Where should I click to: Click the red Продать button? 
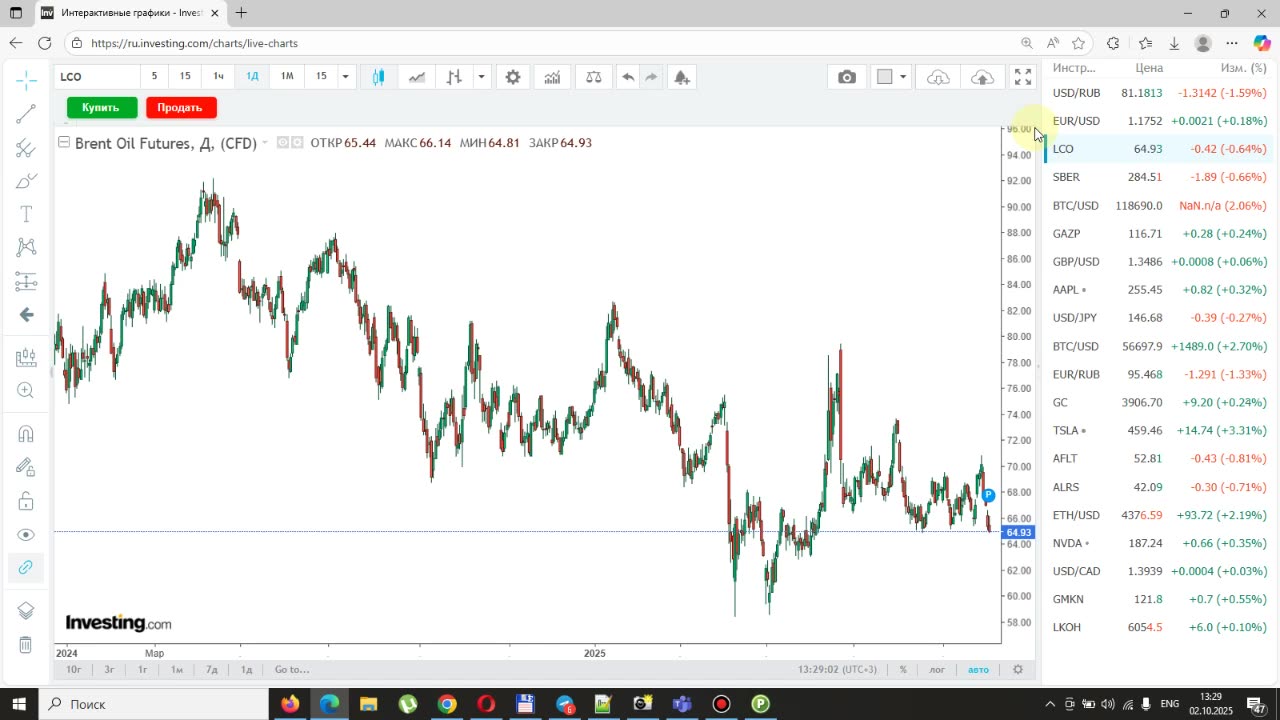click(x=180, y=107)
